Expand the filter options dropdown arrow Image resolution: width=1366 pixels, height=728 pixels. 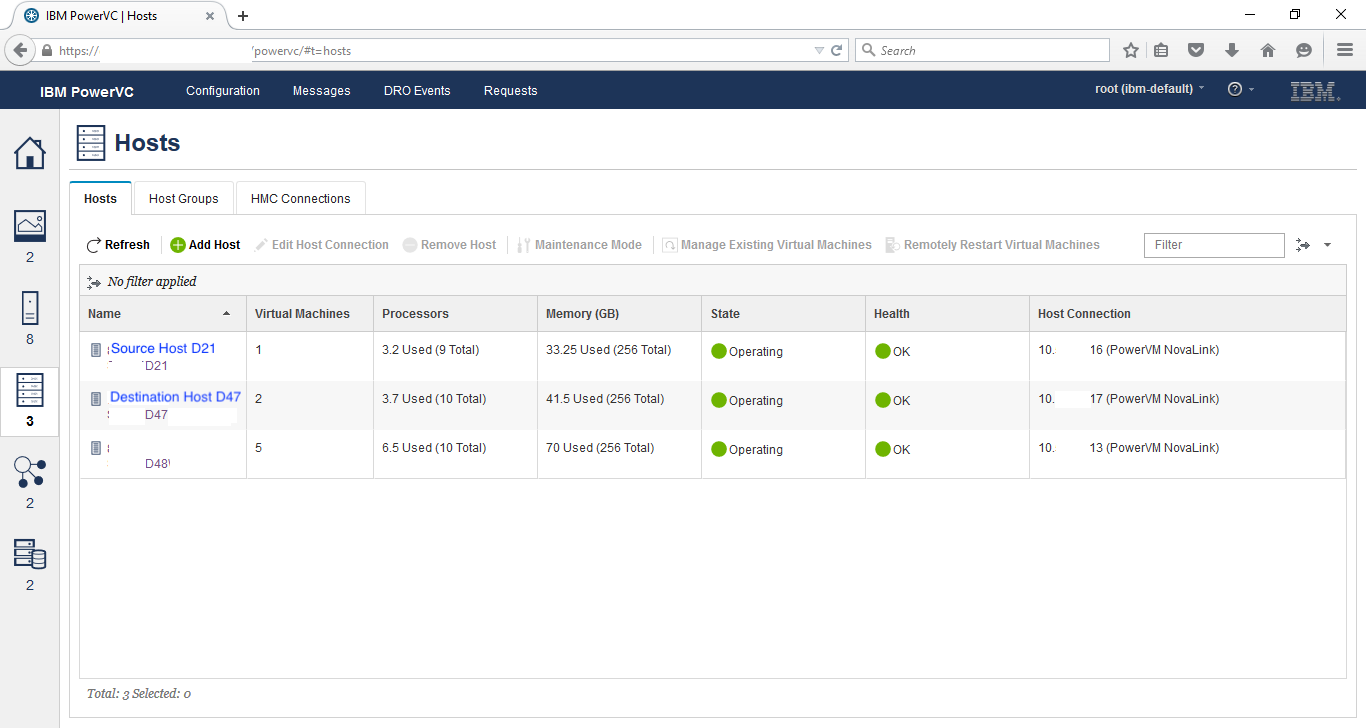(x=1327, y=245)
